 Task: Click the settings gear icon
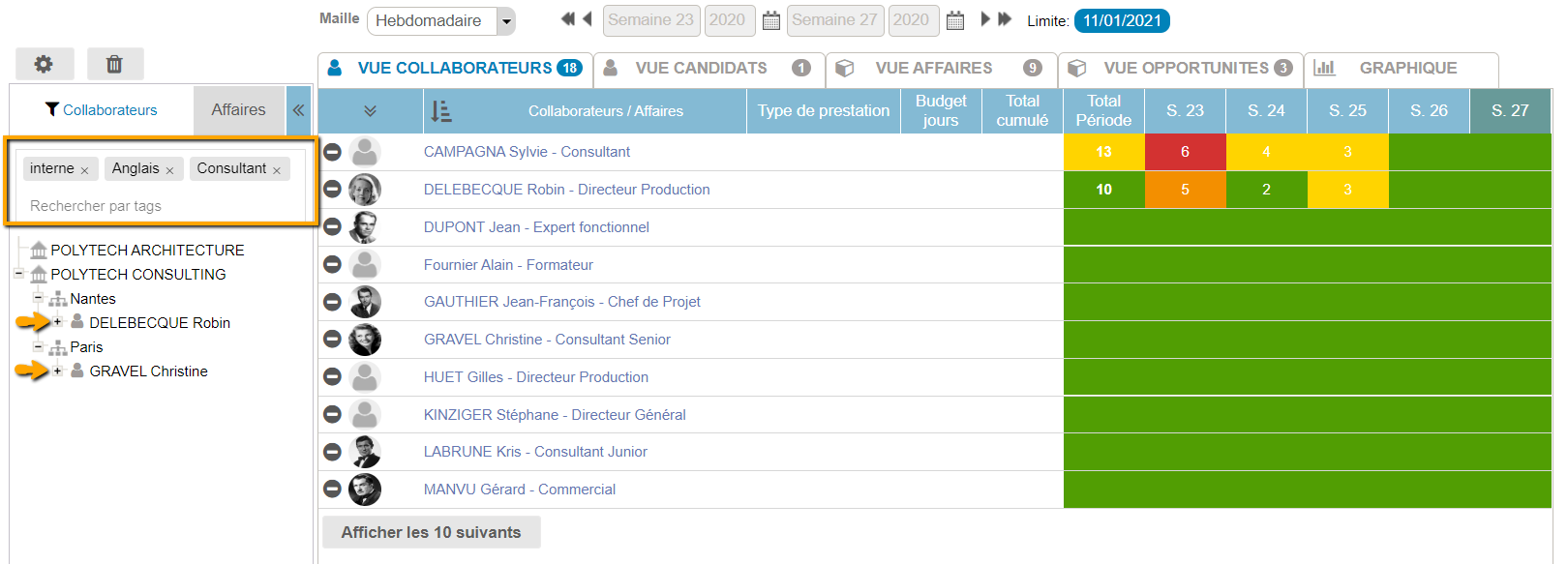(x=44, y=64)
